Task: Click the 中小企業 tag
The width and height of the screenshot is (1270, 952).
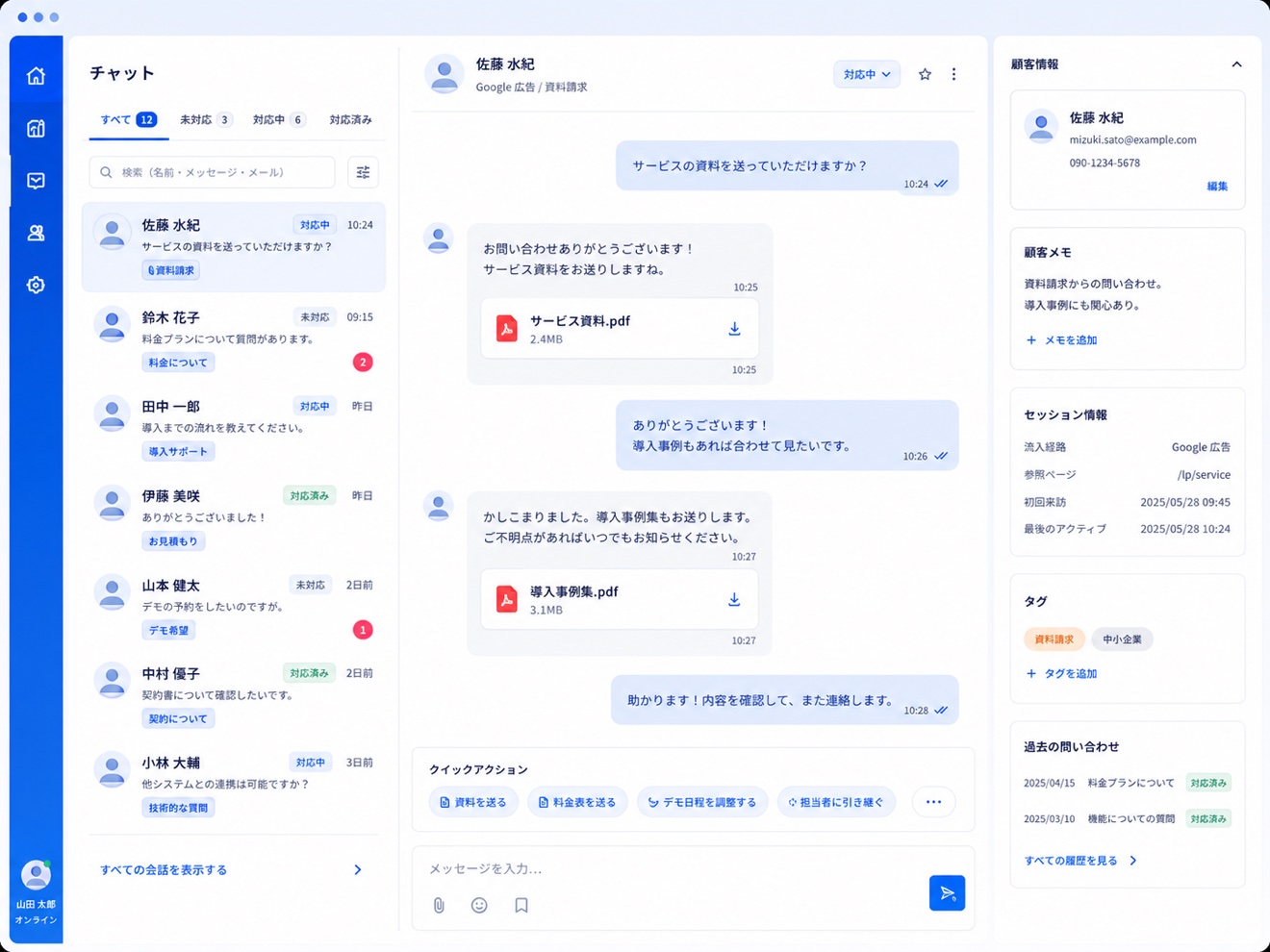Action: point(1122,639)
